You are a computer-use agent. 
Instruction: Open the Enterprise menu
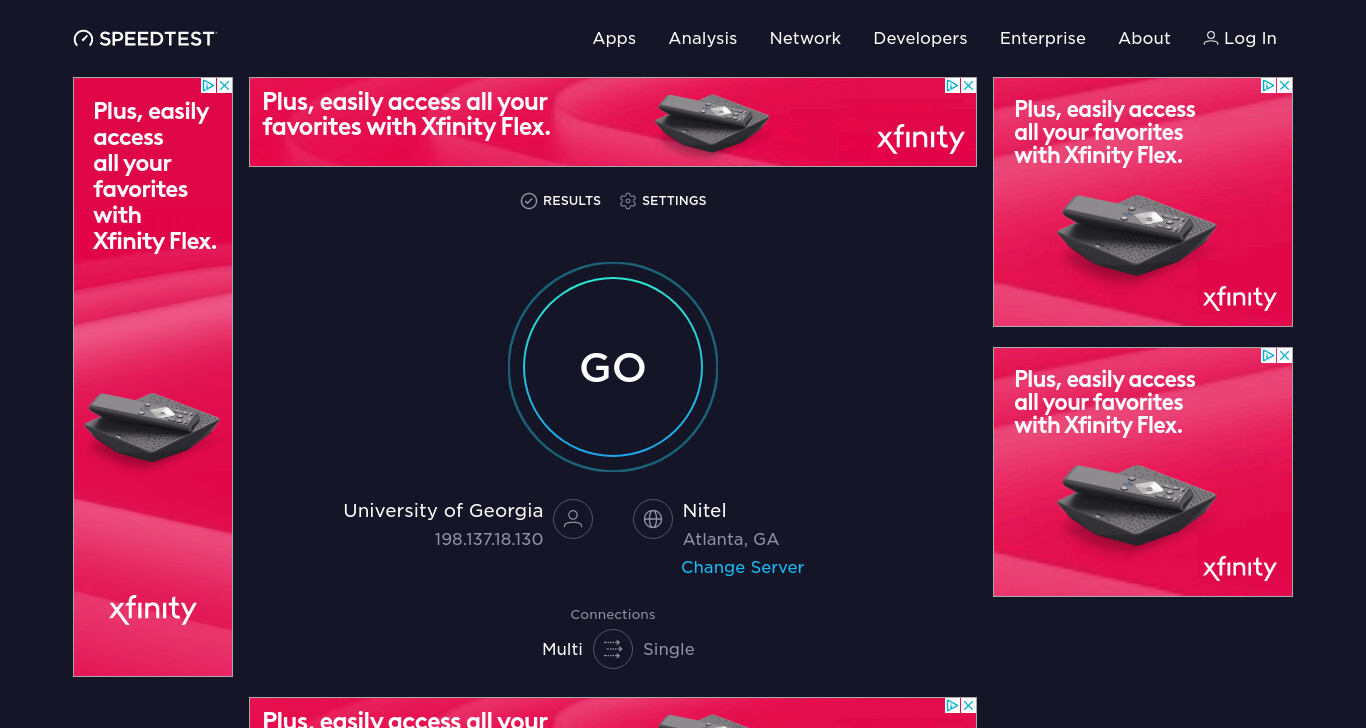click(1043, 38)
